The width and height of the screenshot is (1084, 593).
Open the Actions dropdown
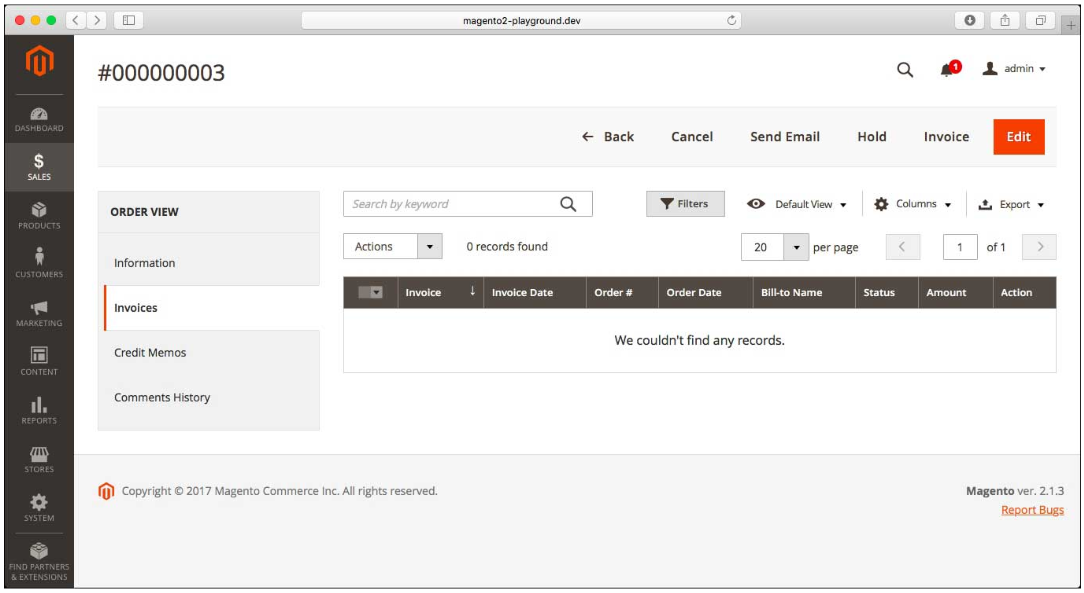[393, 246]
